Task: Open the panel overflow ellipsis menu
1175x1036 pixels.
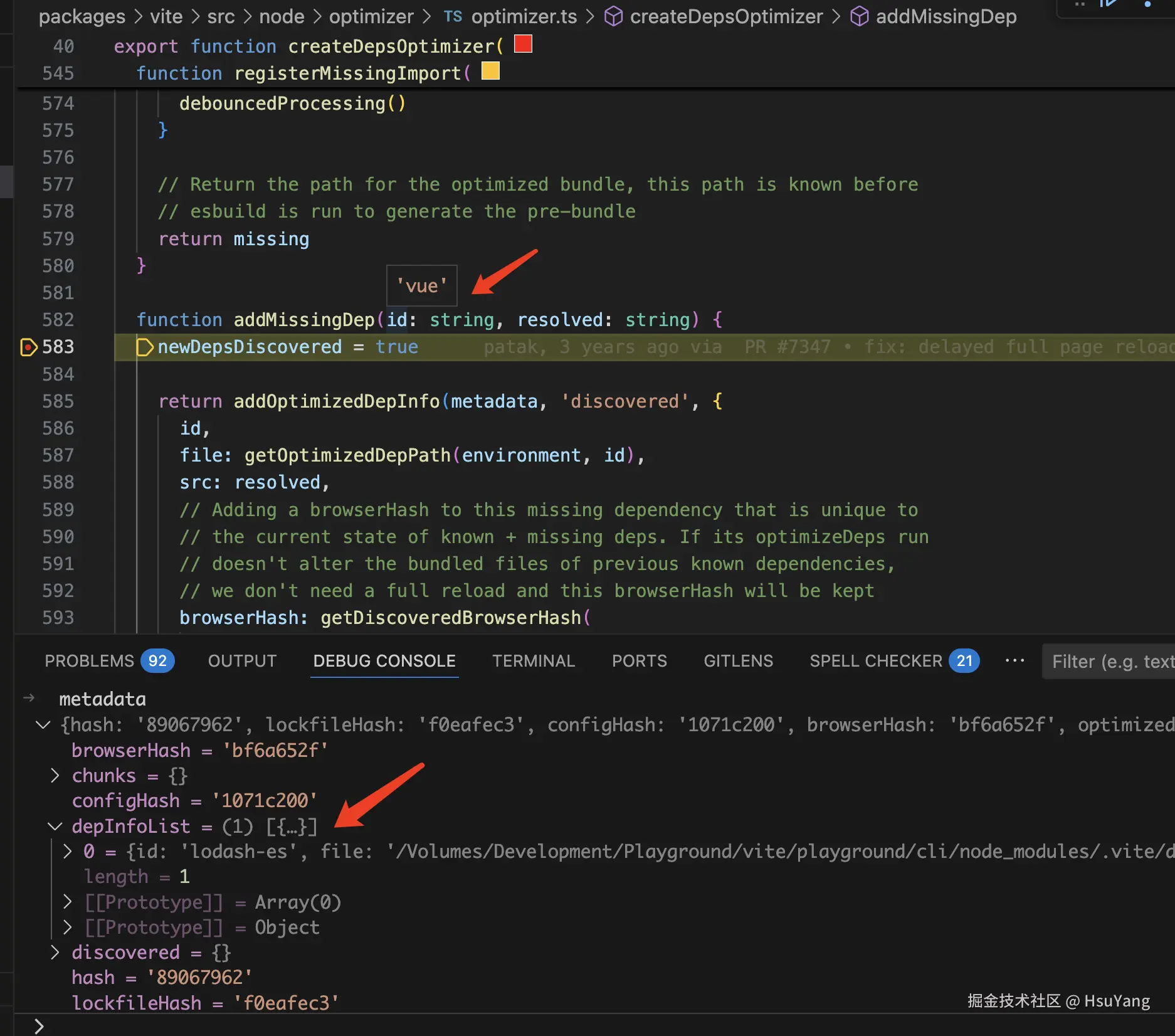Action: click(x=1014, y=660)
